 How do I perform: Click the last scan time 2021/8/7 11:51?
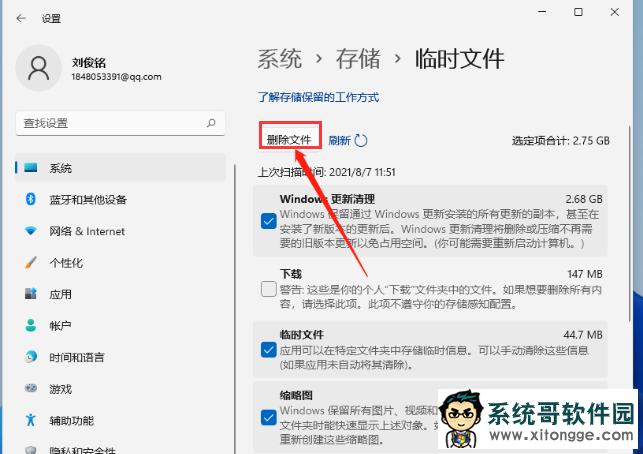pyautogui.click(x=362, y=172)
